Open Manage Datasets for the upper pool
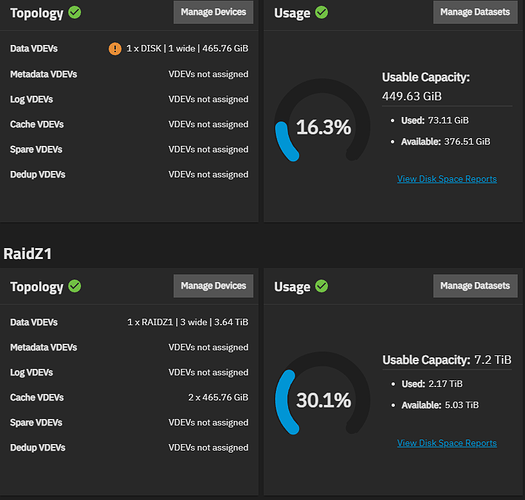 click(x=475, y=12)
